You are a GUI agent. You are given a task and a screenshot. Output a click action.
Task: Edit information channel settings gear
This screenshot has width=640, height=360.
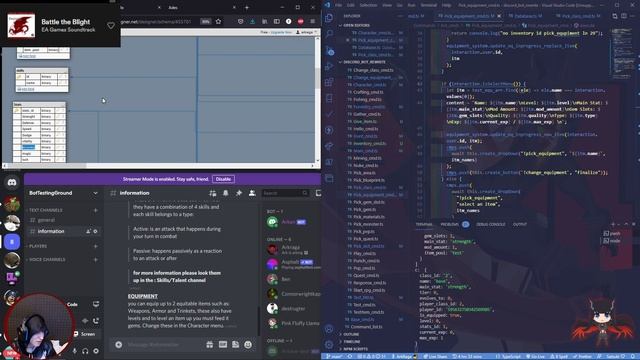pyautogui.click(x=96, y=231)
